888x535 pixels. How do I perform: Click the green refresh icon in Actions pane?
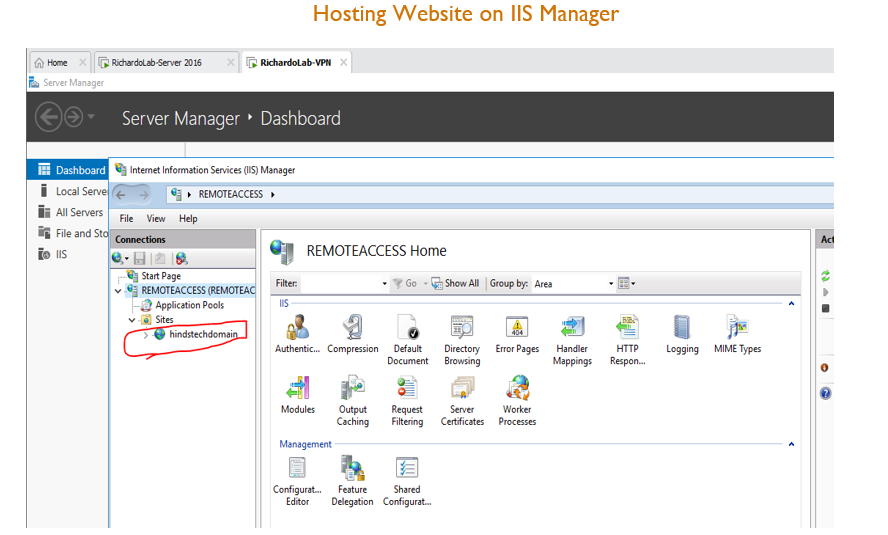(826, 276)
